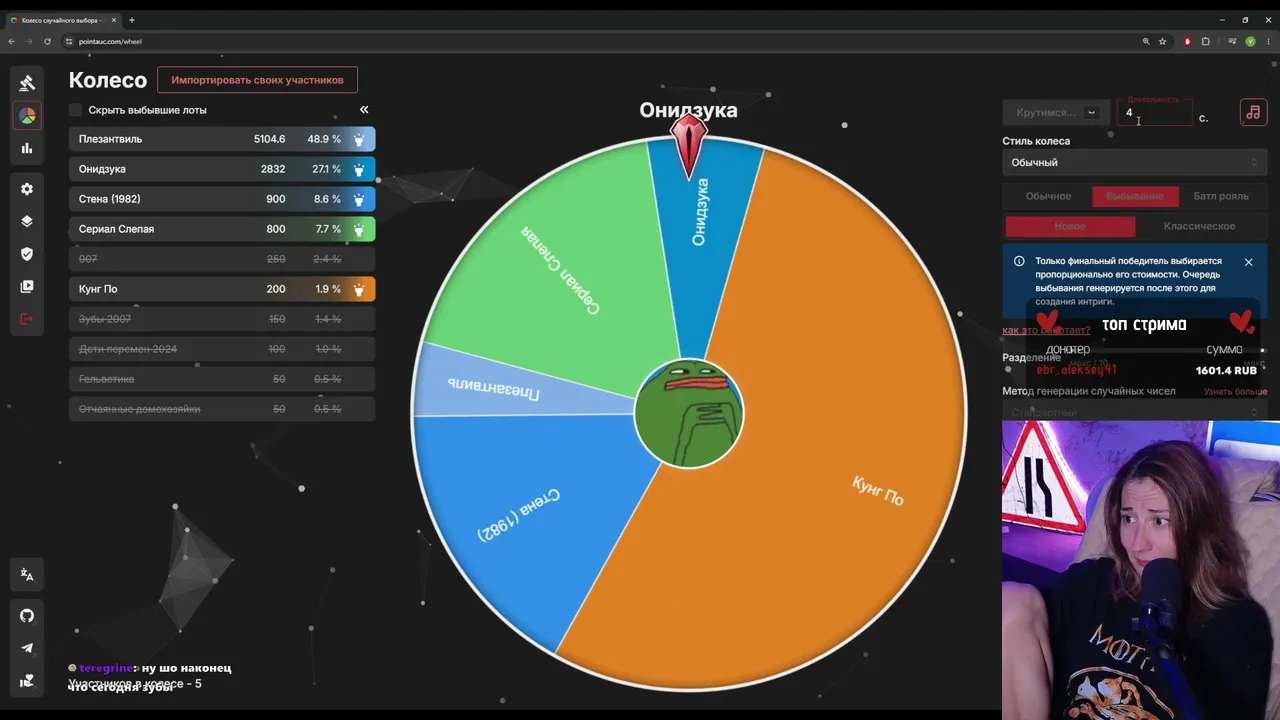Select the Выбывание wheel mode
The width and height of the screenshot is (1280, 720).
1135,196
